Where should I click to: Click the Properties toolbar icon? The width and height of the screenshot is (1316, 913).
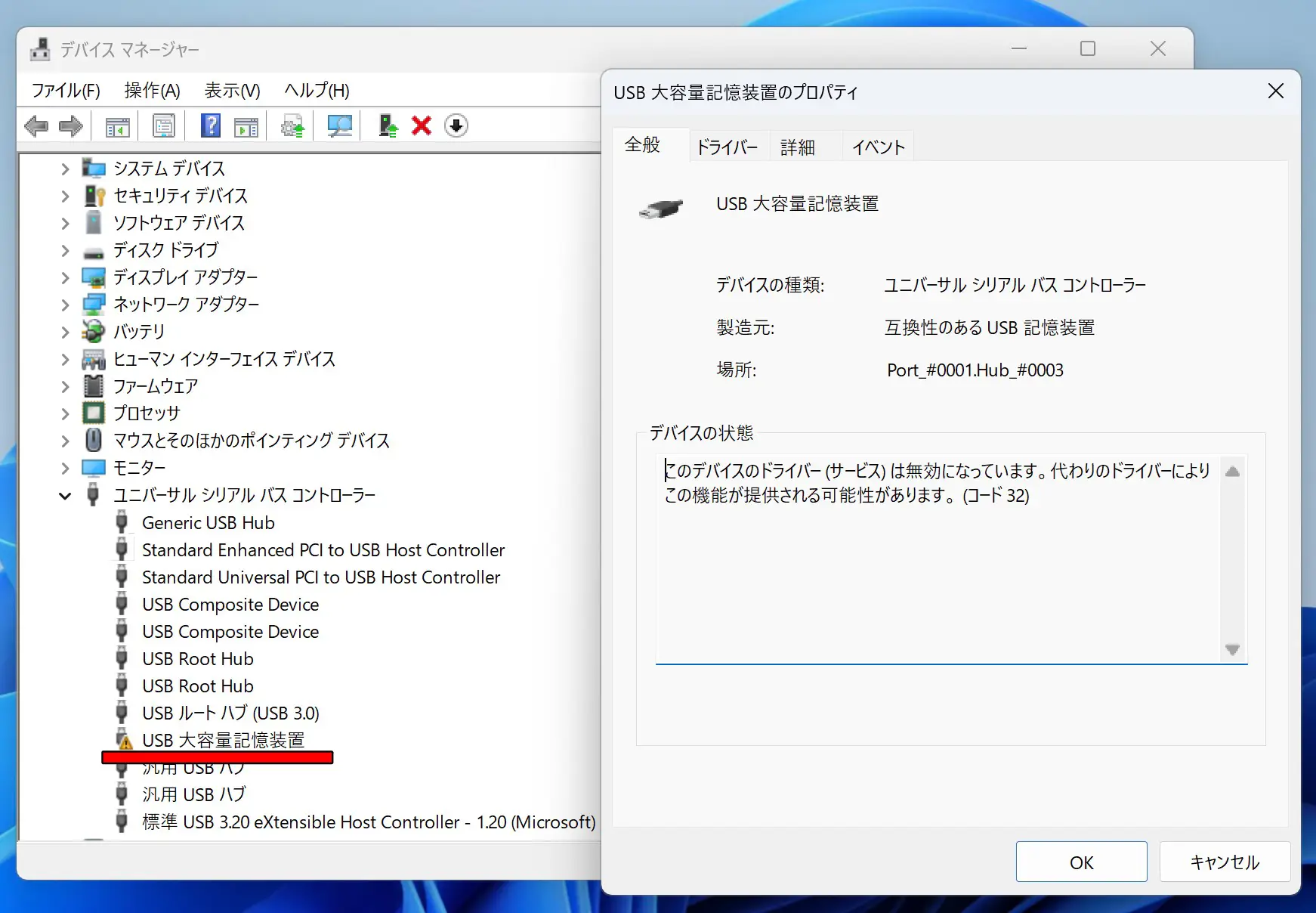coord(163,125)
